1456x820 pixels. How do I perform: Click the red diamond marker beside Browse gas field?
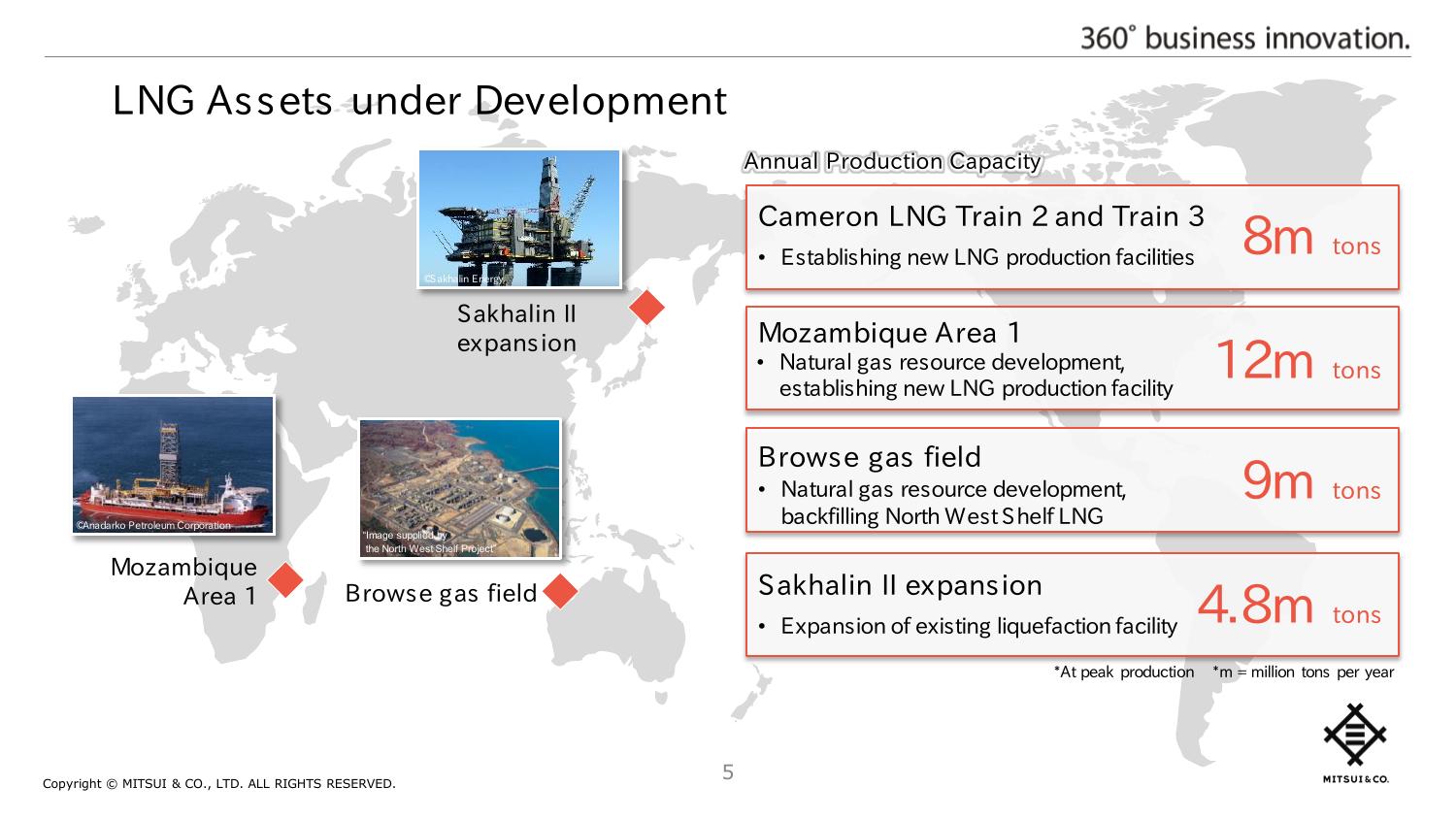pos(560,592)
